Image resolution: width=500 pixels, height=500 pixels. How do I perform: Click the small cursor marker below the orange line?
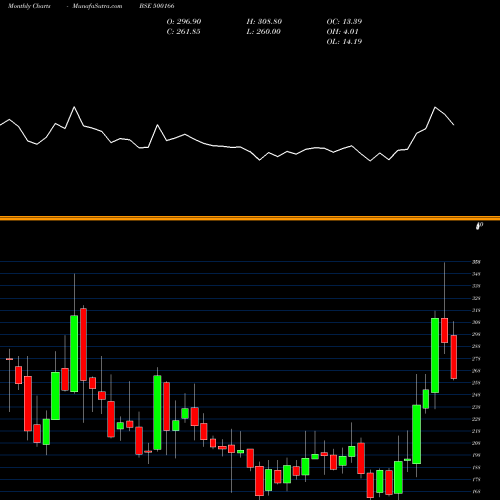pos(479,226)
